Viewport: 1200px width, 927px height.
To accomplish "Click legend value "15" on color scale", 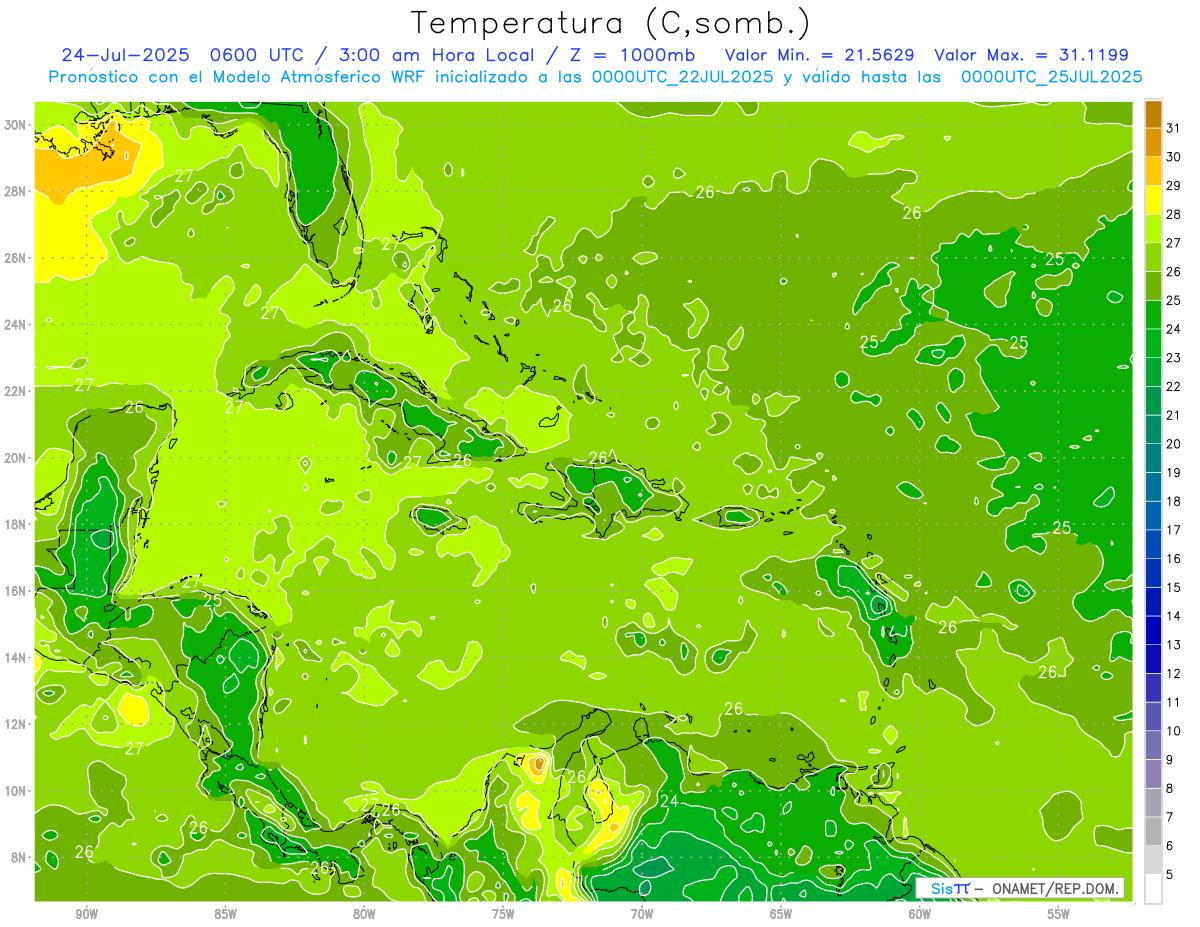I will click(1174, 587).
